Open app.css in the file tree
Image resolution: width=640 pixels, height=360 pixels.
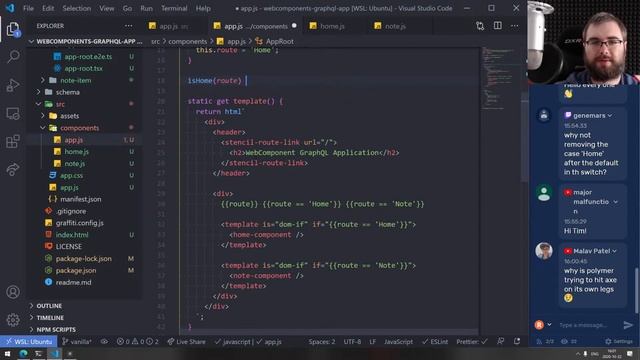pos(71,176)
